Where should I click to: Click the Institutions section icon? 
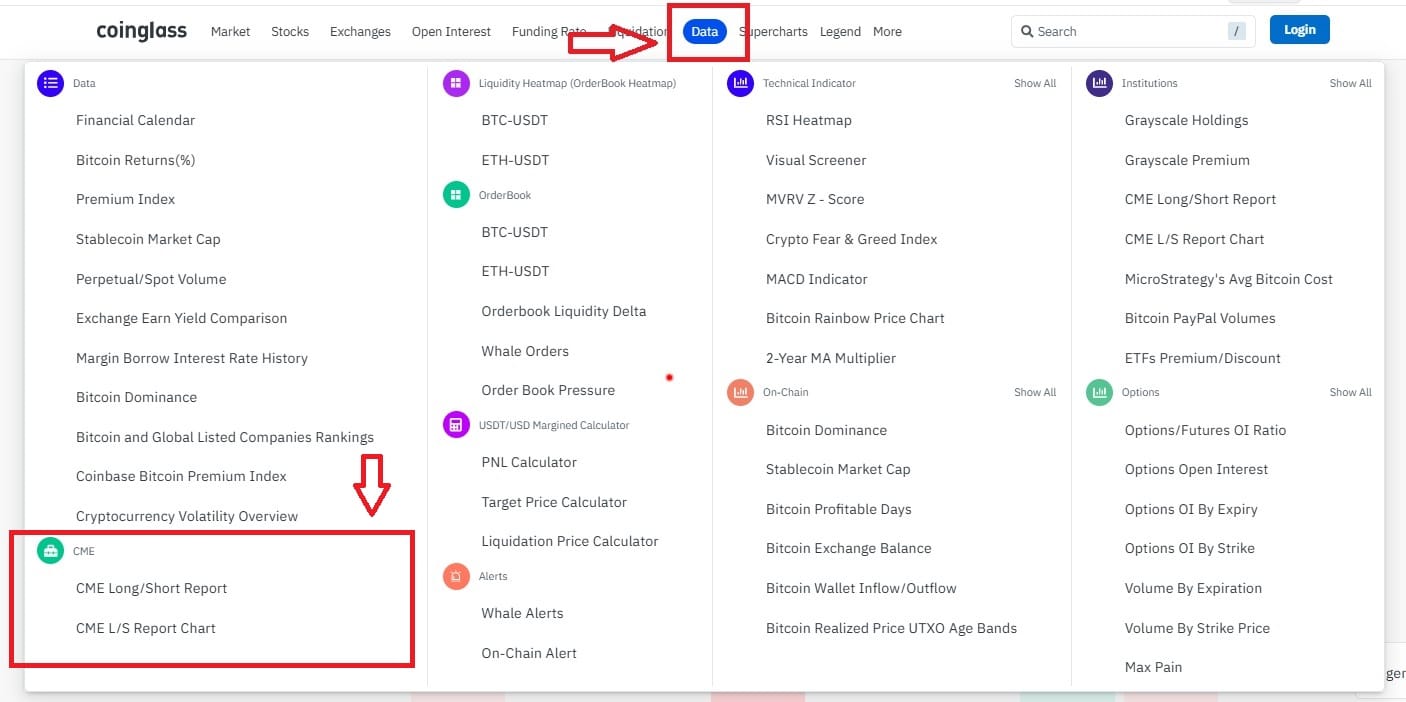point(1099,83)
